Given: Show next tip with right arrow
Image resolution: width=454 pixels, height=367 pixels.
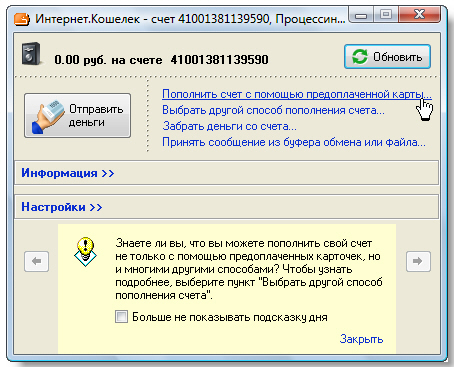Looking at the screenshot, I should pyautogui.click(x=418, y=261).
